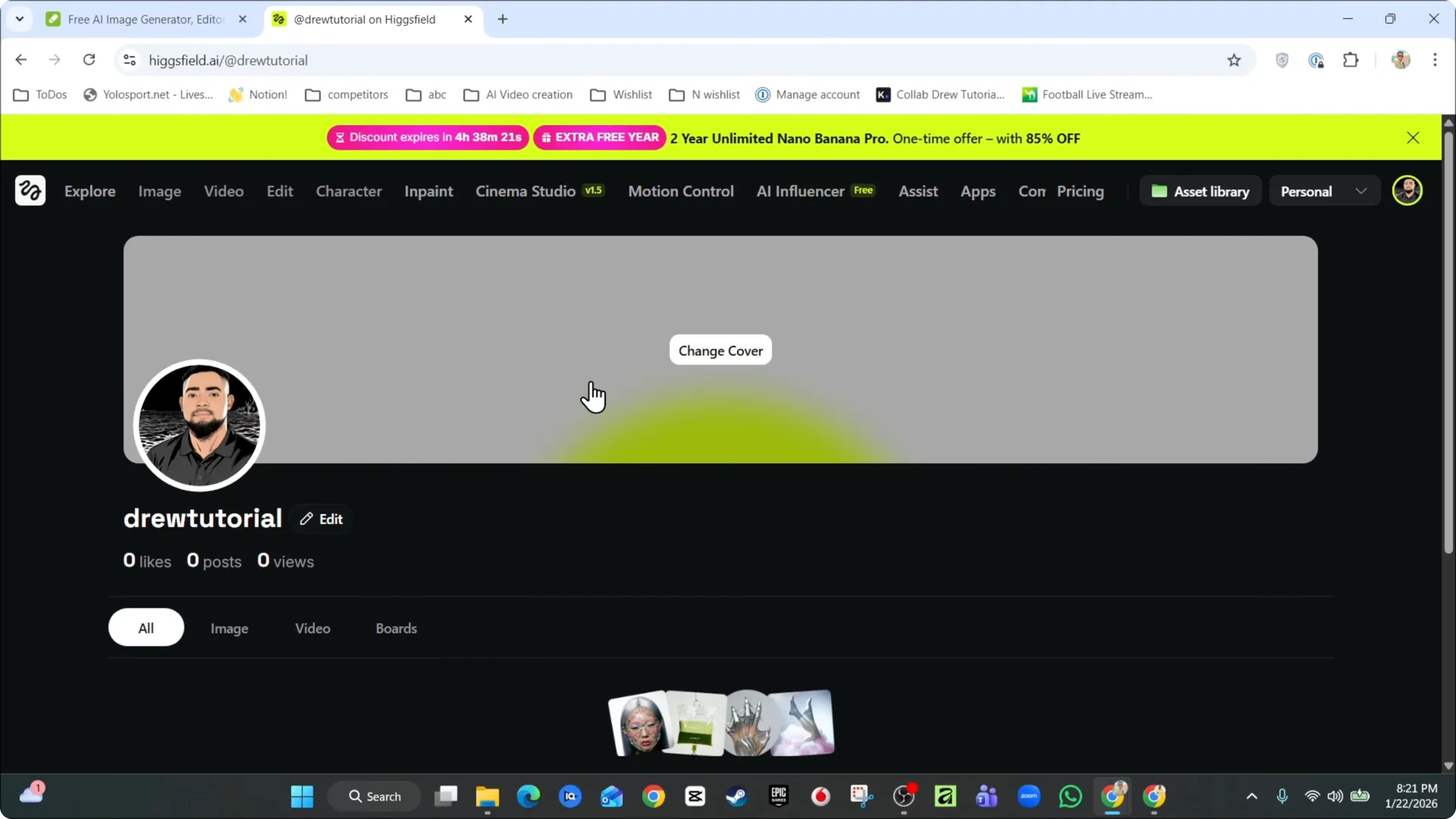Select the Video filter tab
The width and height of the screenshot is (1456, 819).
pyautogui.click(x=312, y=628)
